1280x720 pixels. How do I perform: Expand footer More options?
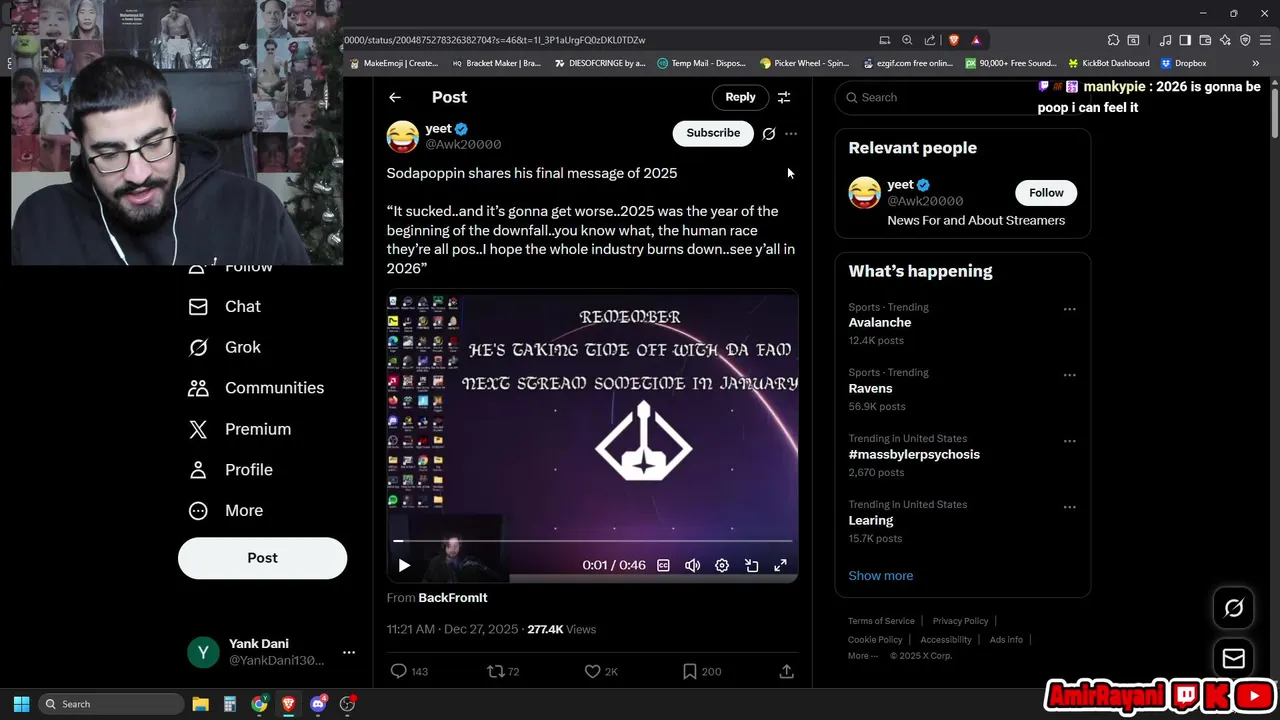coord(863,656)
